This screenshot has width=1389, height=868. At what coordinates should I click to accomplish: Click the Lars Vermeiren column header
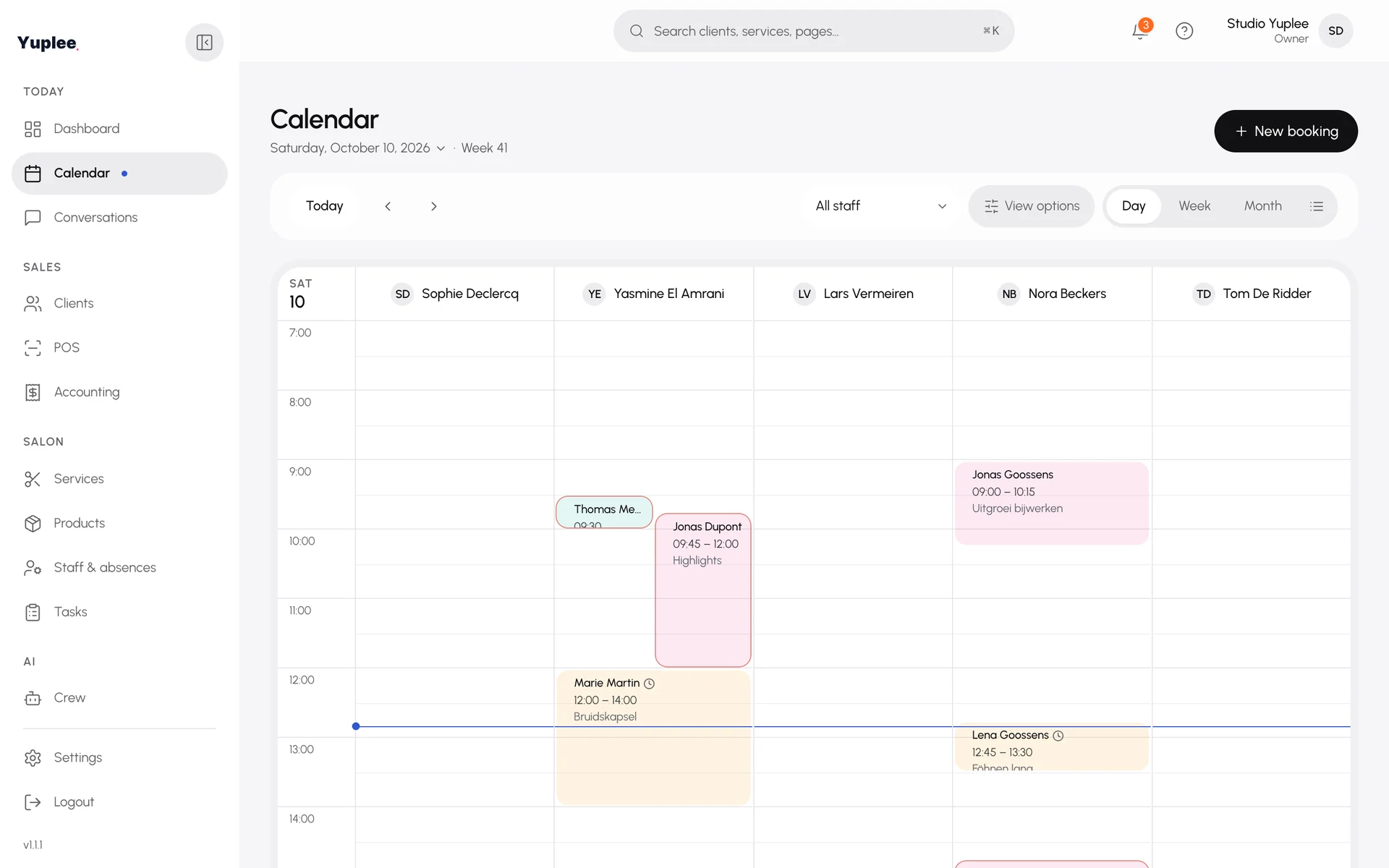(x=853, y=294)
